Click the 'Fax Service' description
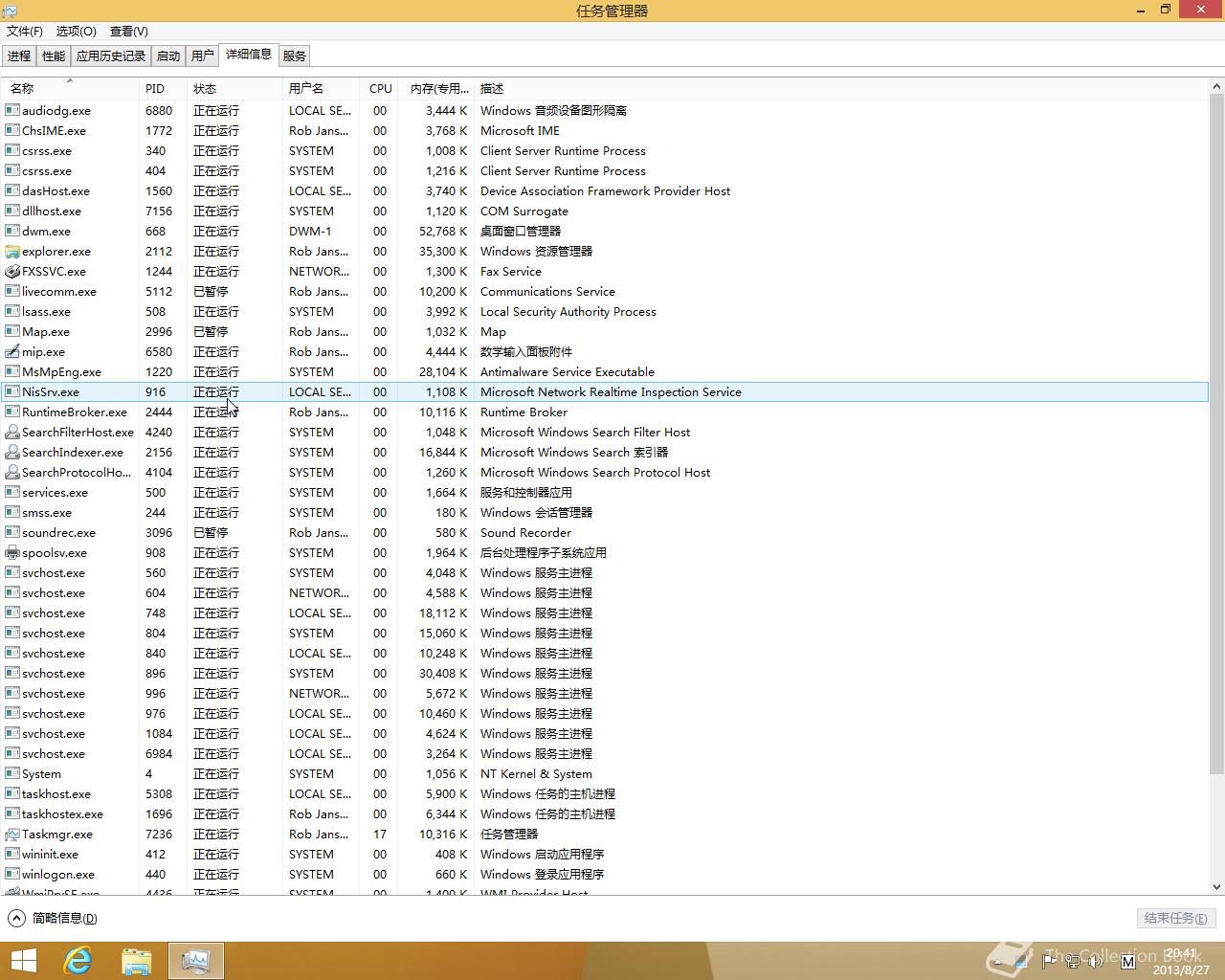 511,271
